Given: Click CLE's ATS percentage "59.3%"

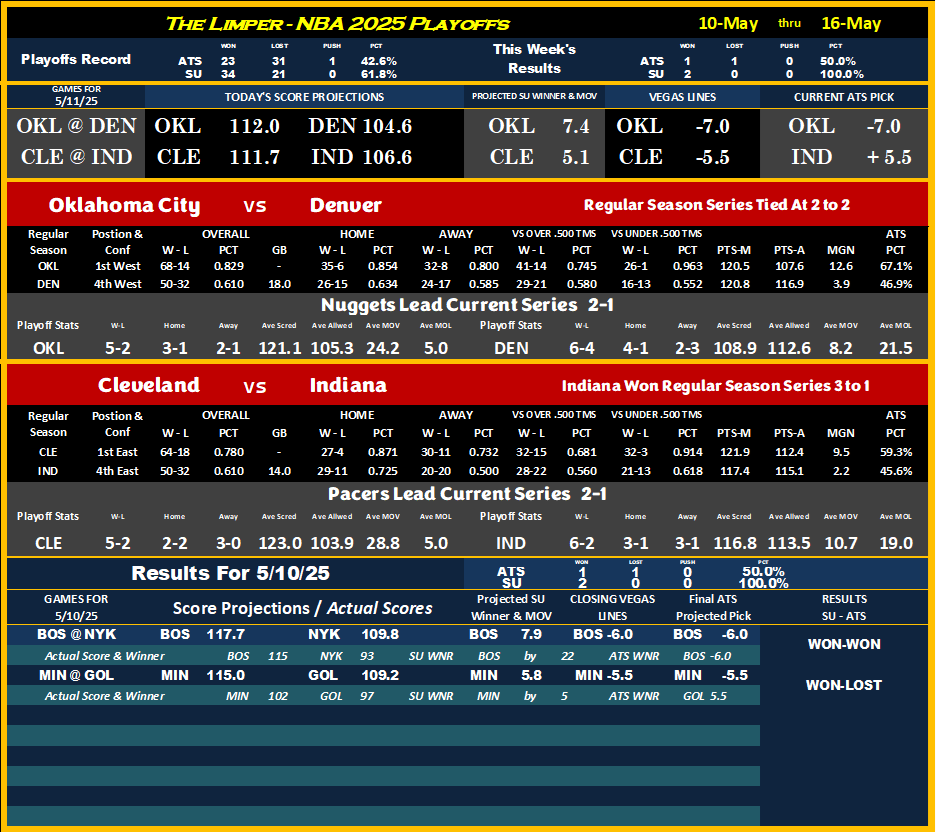Looking at the screenshot, I should [x=896, y=452].
